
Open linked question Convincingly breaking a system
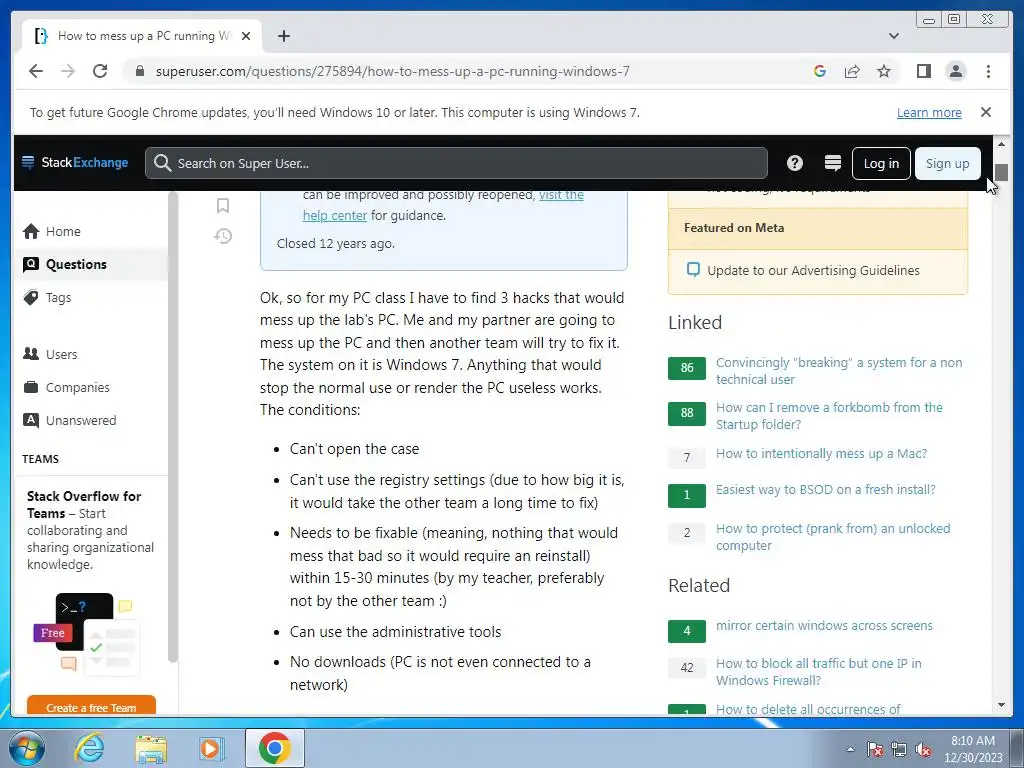coord(839,370)
